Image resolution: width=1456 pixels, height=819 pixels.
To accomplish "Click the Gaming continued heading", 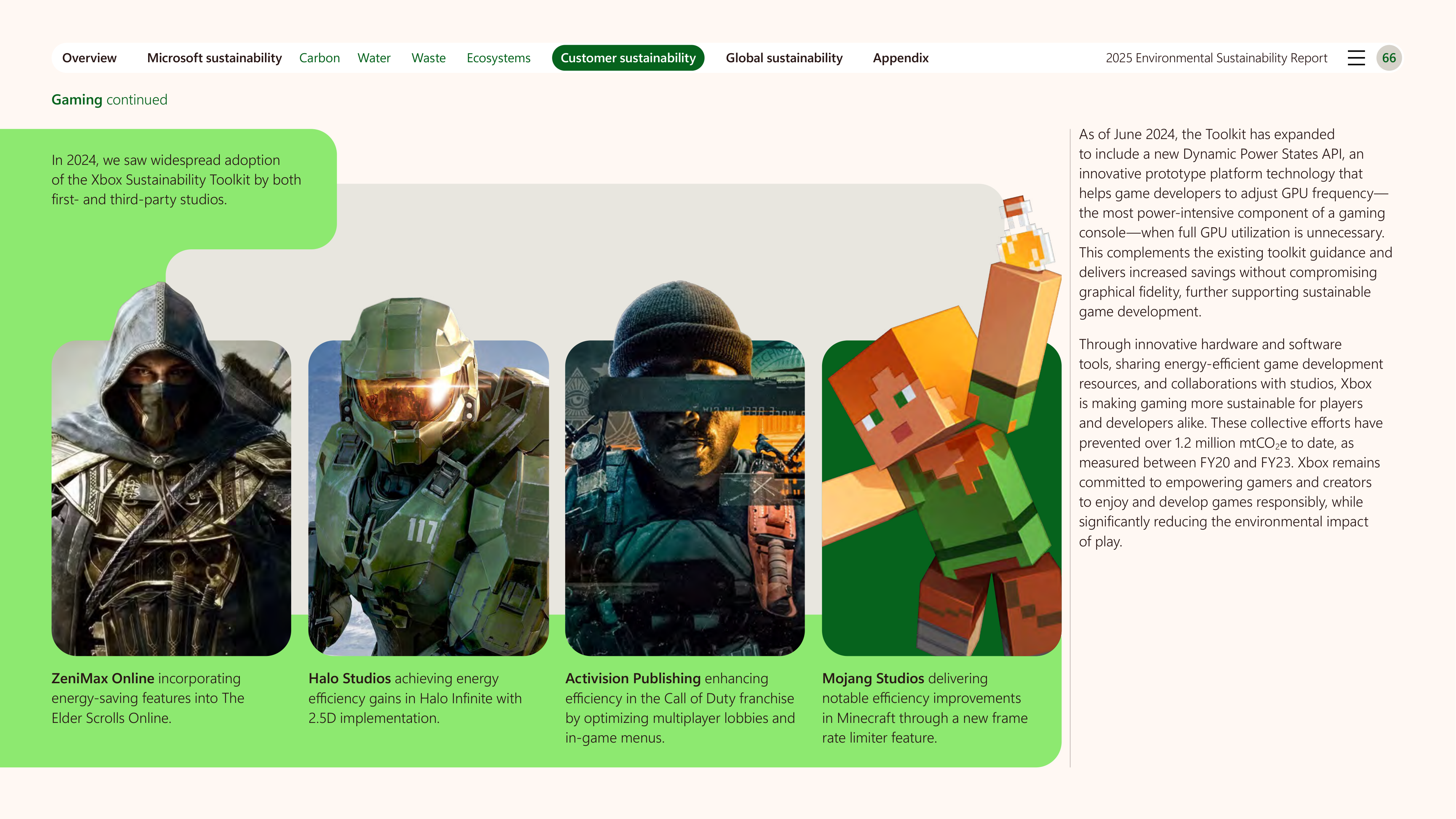I will coord(109,99).
